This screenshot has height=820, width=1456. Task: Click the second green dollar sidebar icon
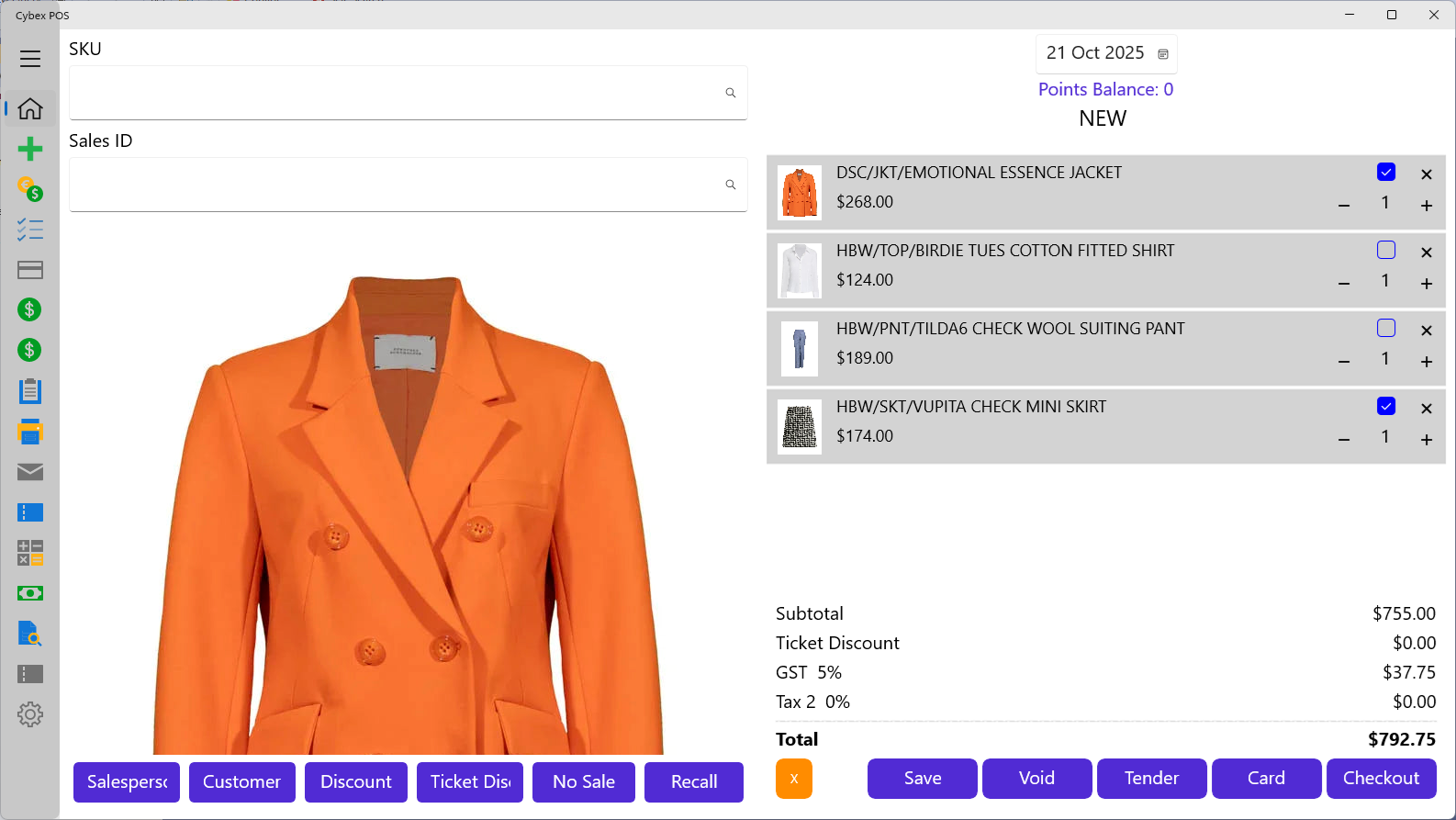pyautogui.click(x=30, y=350)
